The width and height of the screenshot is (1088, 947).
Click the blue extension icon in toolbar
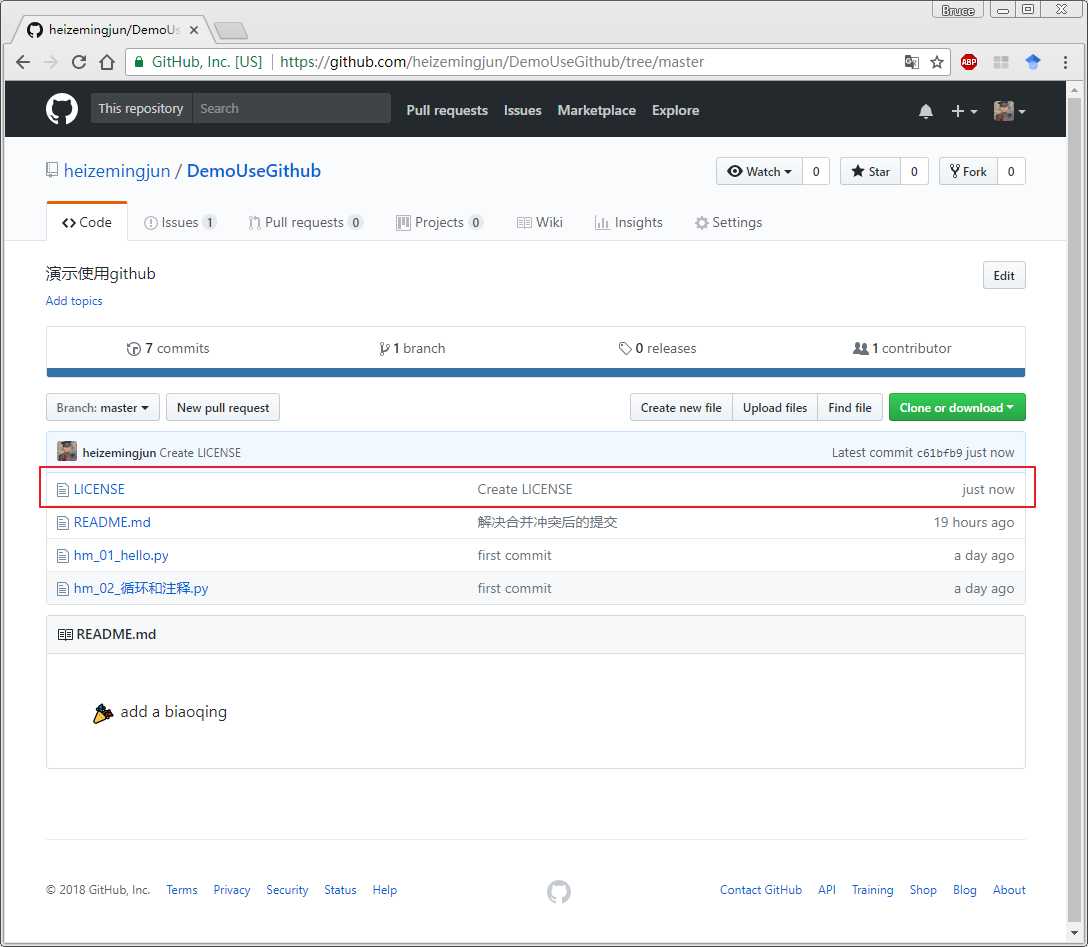1032,62
